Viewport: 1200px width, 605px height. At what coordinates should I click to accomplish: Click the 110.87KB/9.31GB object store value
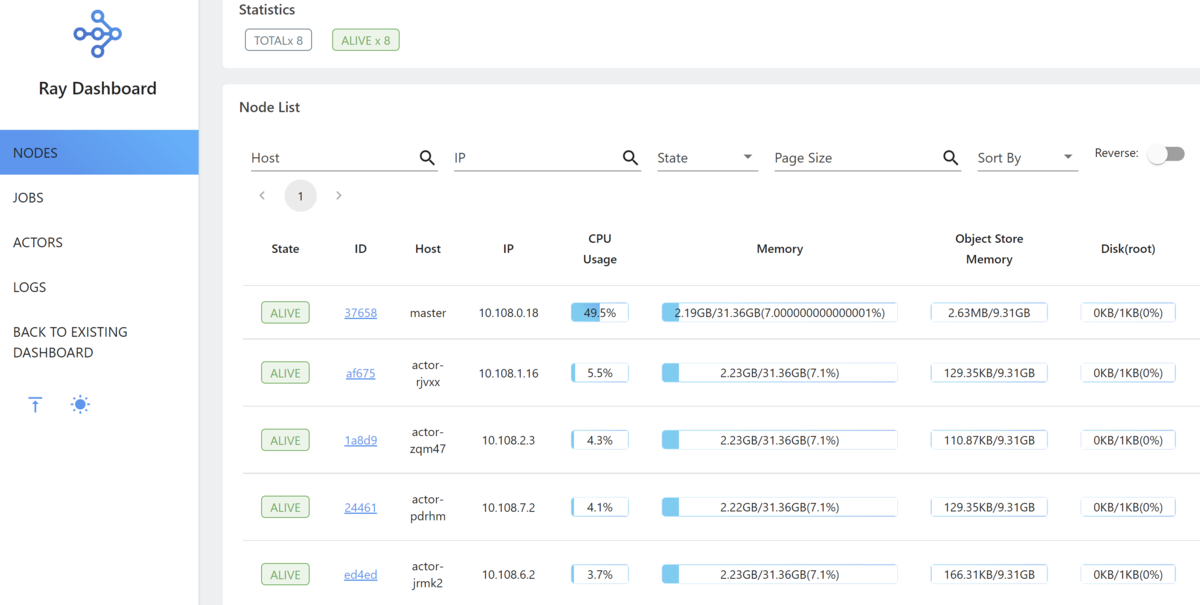989,440
